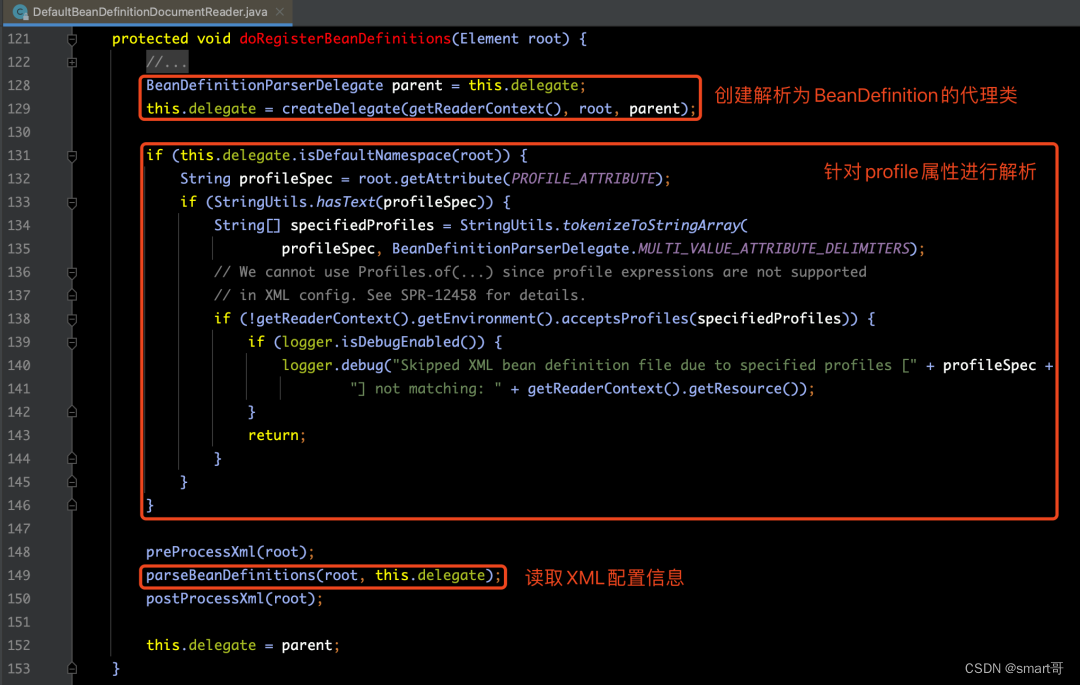
Task: Click BeanDefinitionParserDelegate type on line 128
Action: pyautogui.click(x=264, y=85)
